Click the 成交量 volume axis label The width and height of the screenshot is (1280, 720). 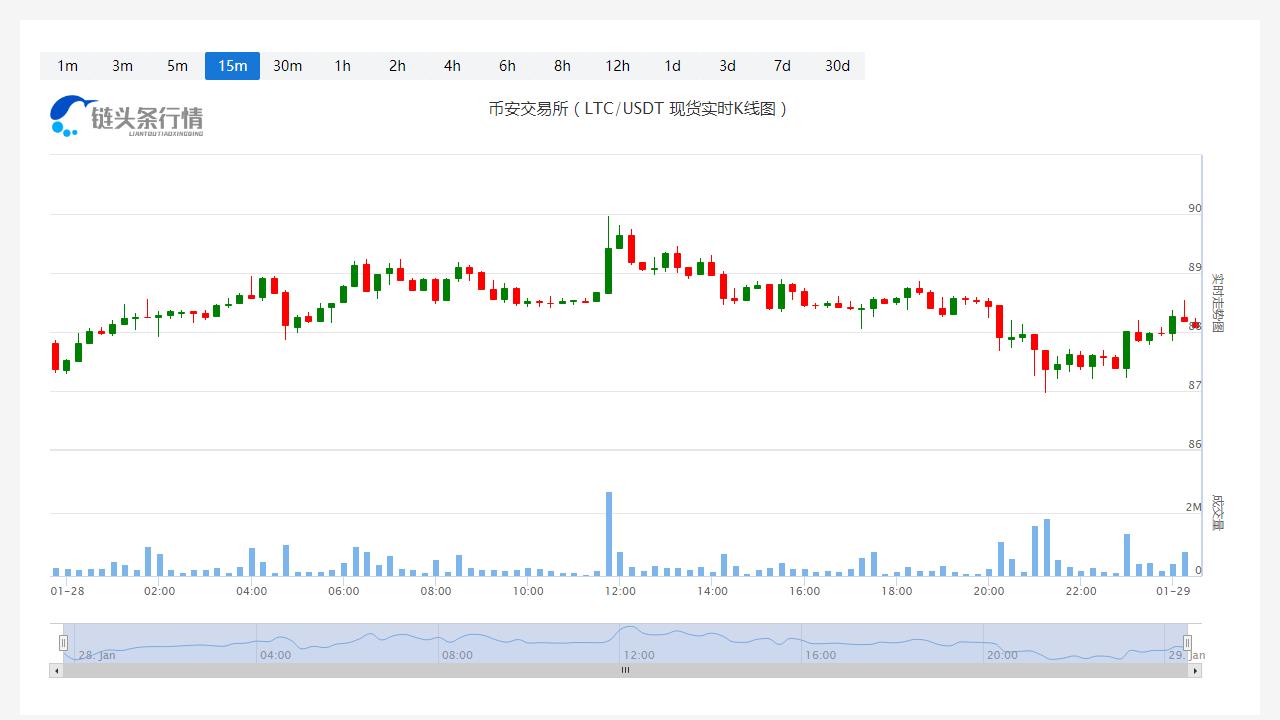(x=1217, y=512)
